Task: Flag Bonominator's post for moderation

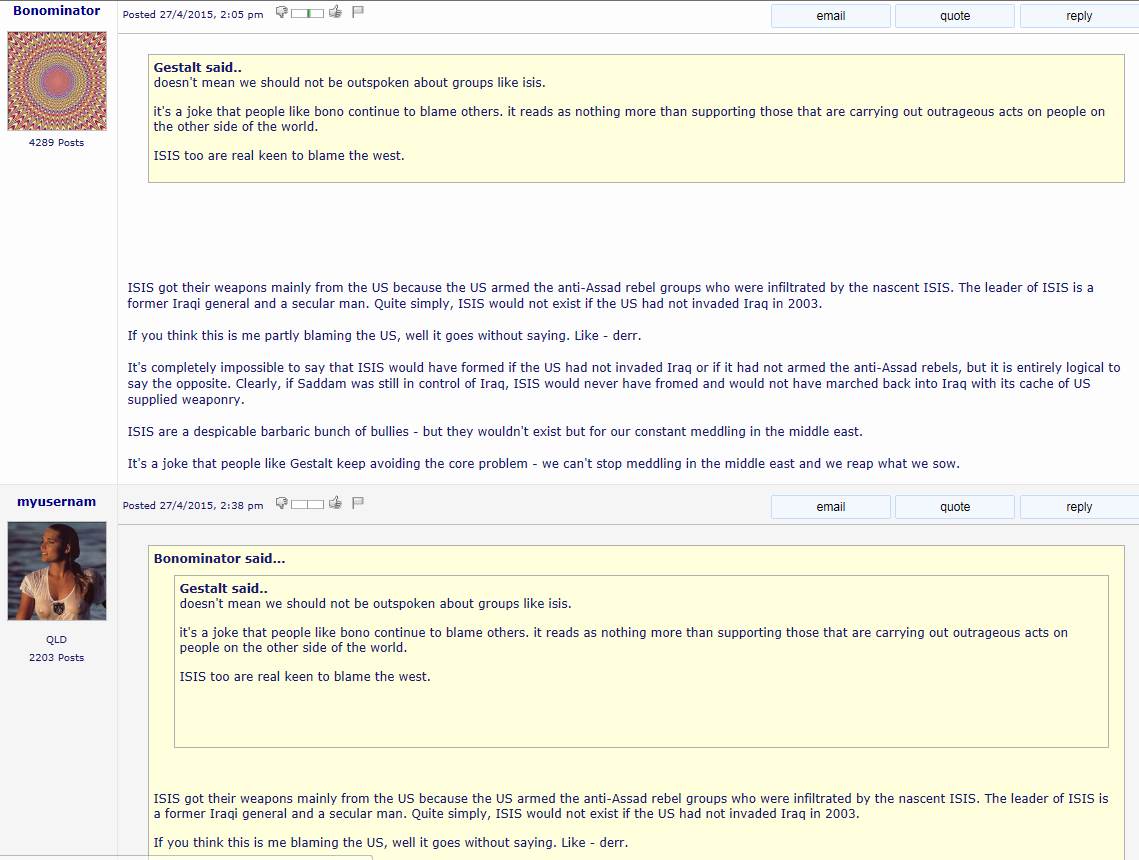Action: click(358, 12)
